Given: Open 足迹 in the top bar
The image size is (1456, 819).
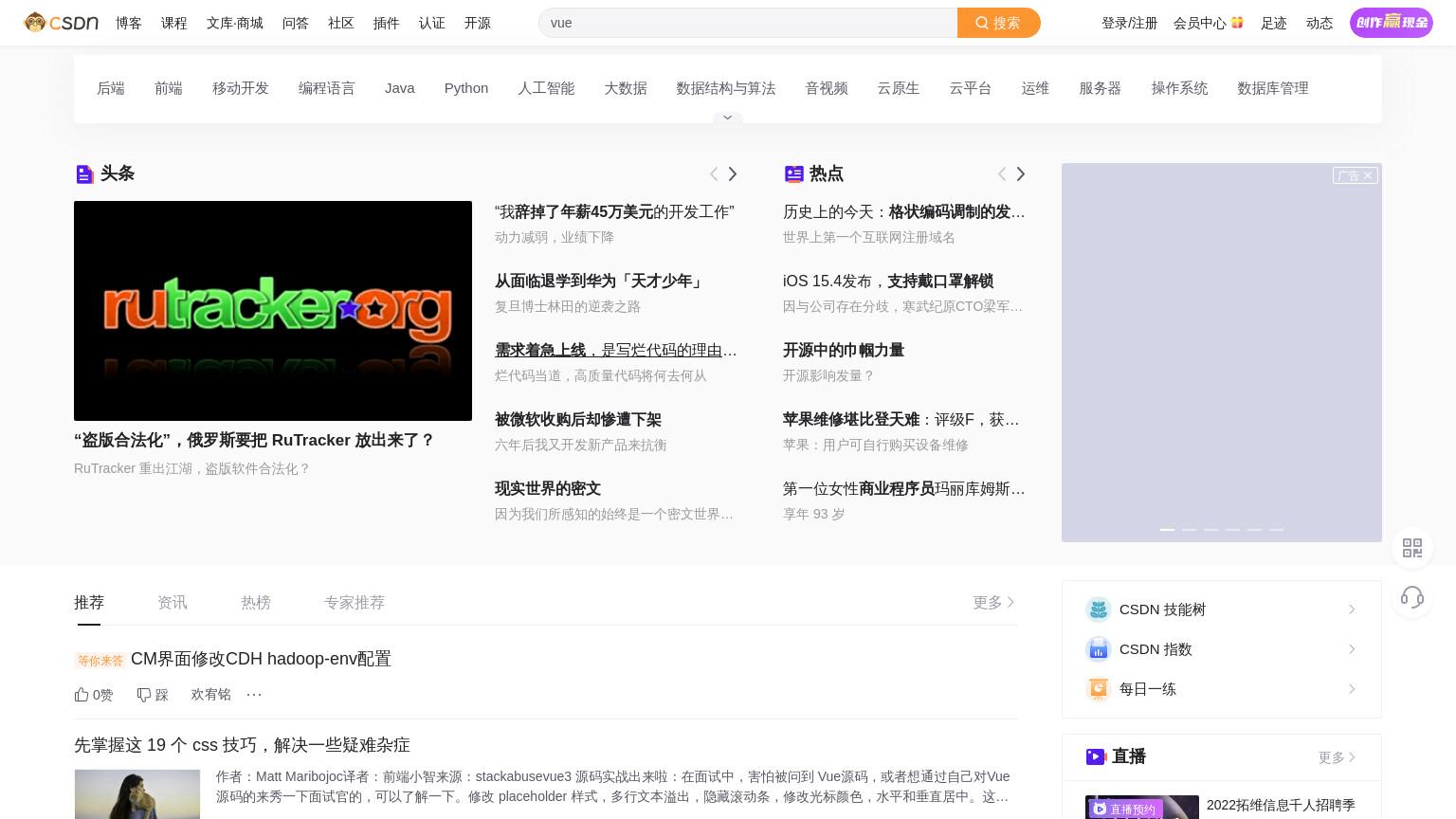Looking at the screenshot, I should tap(1274, 23).
